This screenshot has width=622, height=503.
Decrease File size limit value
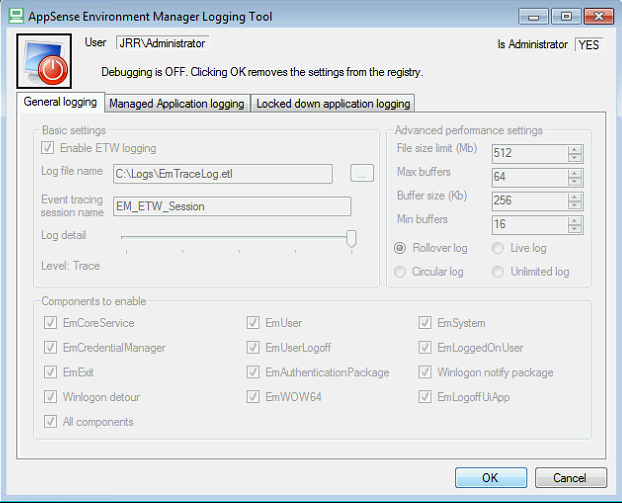click(574, 158)
